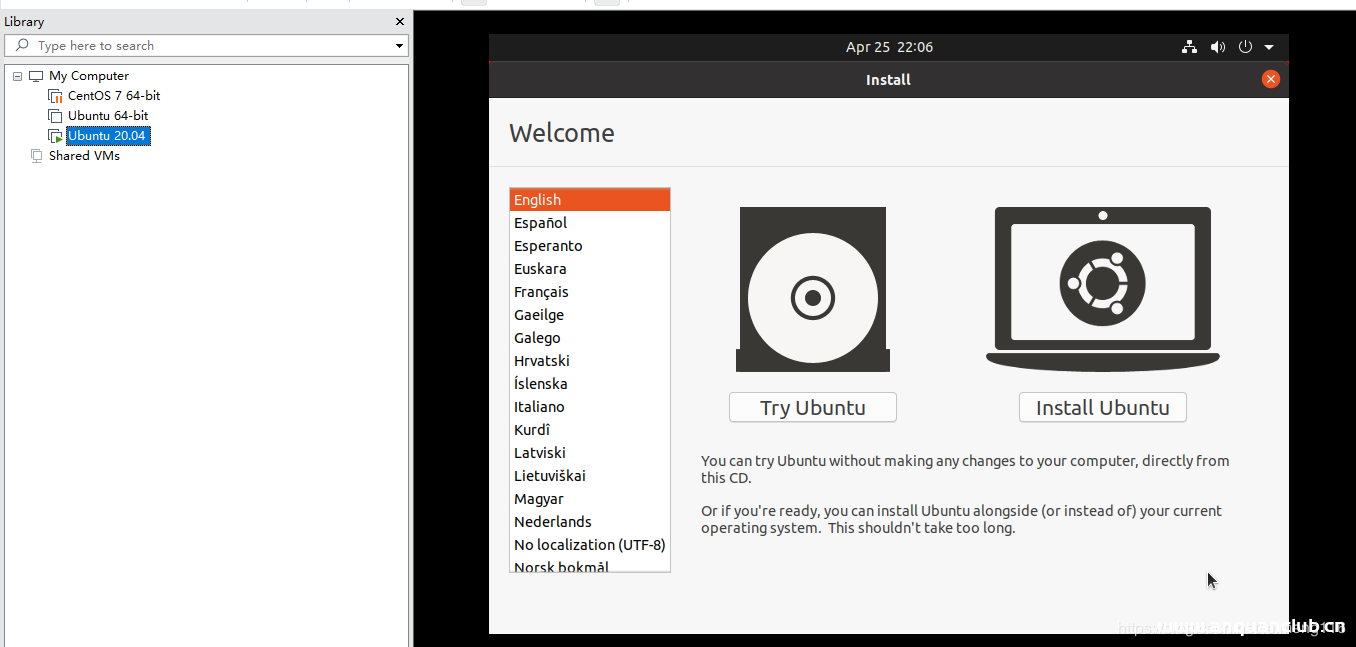The height and width of the screenshot is (647, 1356).
Task: Click the Install Ubuntu button
Action: (1102, 407)
